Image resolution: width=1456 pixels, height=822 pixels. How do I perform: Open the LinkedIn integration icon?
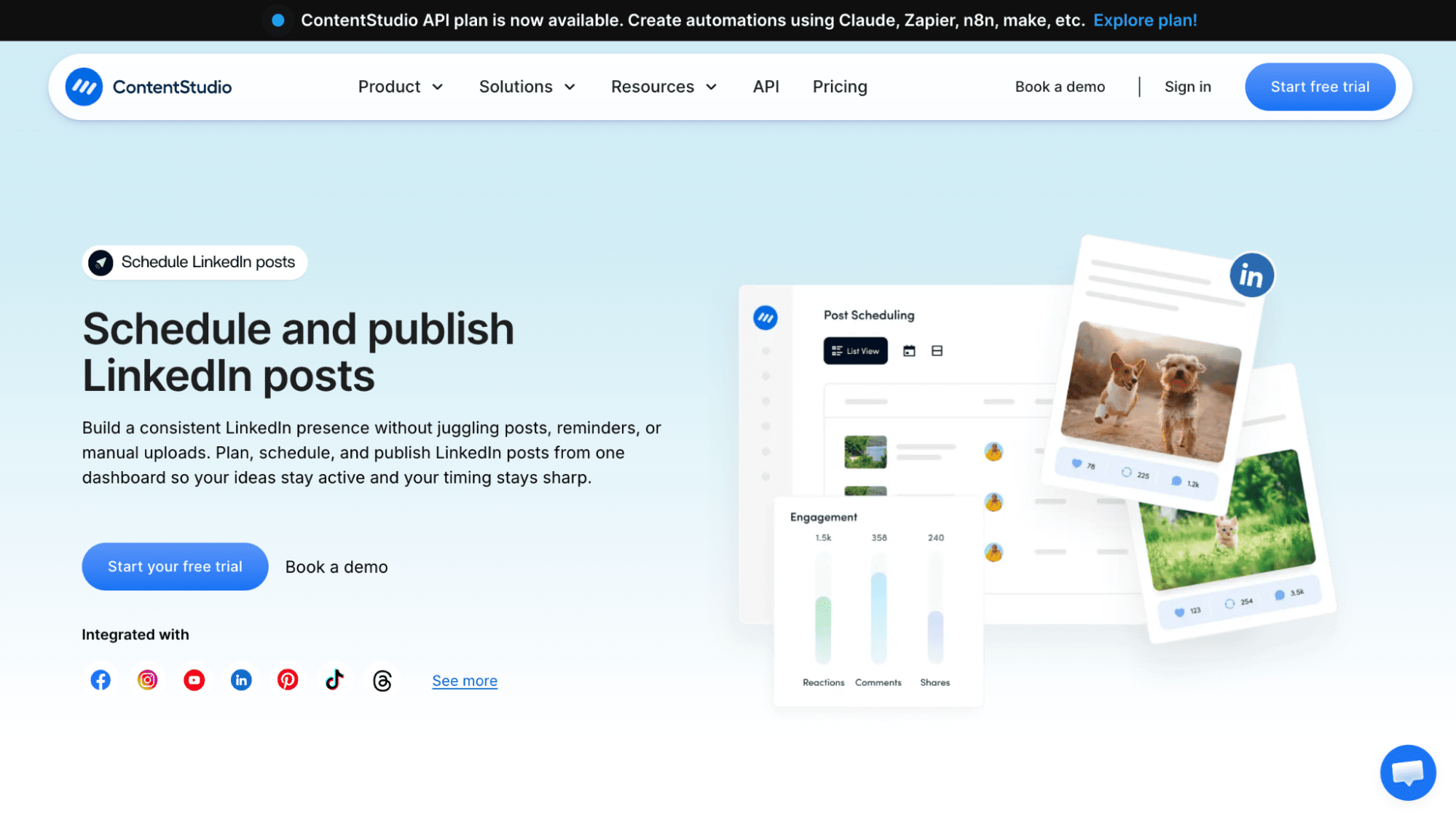[241, 680]
